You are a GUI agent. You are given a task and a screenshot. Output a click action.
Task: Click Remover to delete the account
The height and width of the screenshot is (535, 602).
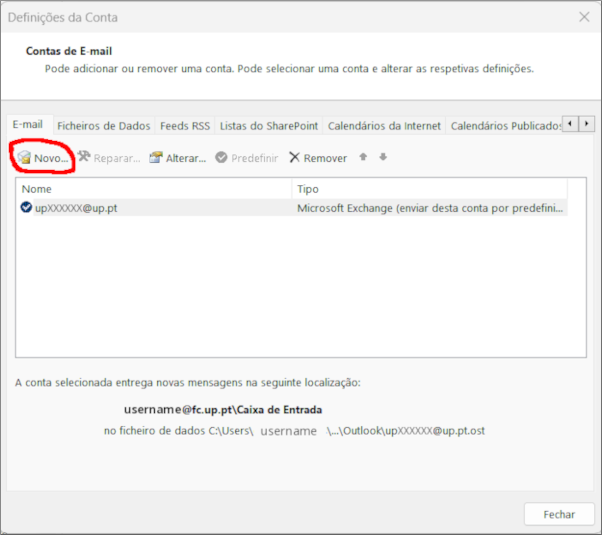coord(318,158)
